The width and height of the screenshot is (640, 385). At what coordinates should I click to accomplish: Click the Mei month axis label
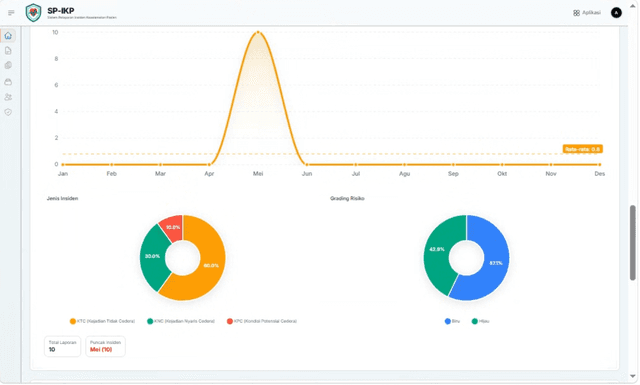click(258, 174)
